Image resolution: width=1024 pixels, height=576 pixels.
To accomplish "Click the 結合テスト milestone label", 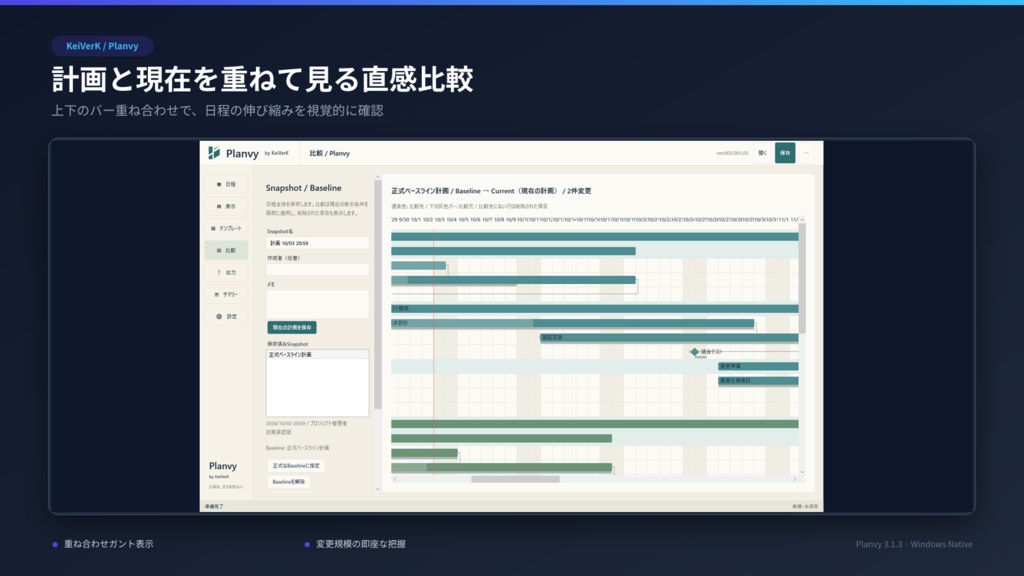I will click(x=711, y=352).
